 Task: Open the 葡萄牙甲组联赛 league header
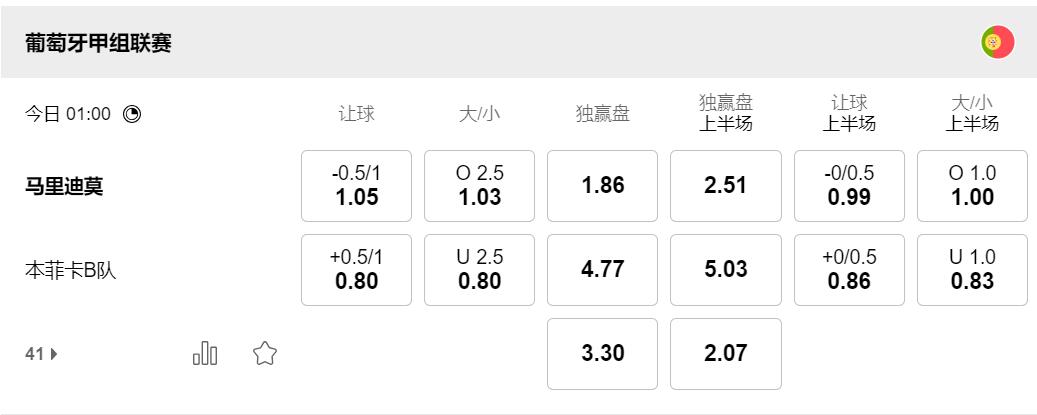coord(98,44)
